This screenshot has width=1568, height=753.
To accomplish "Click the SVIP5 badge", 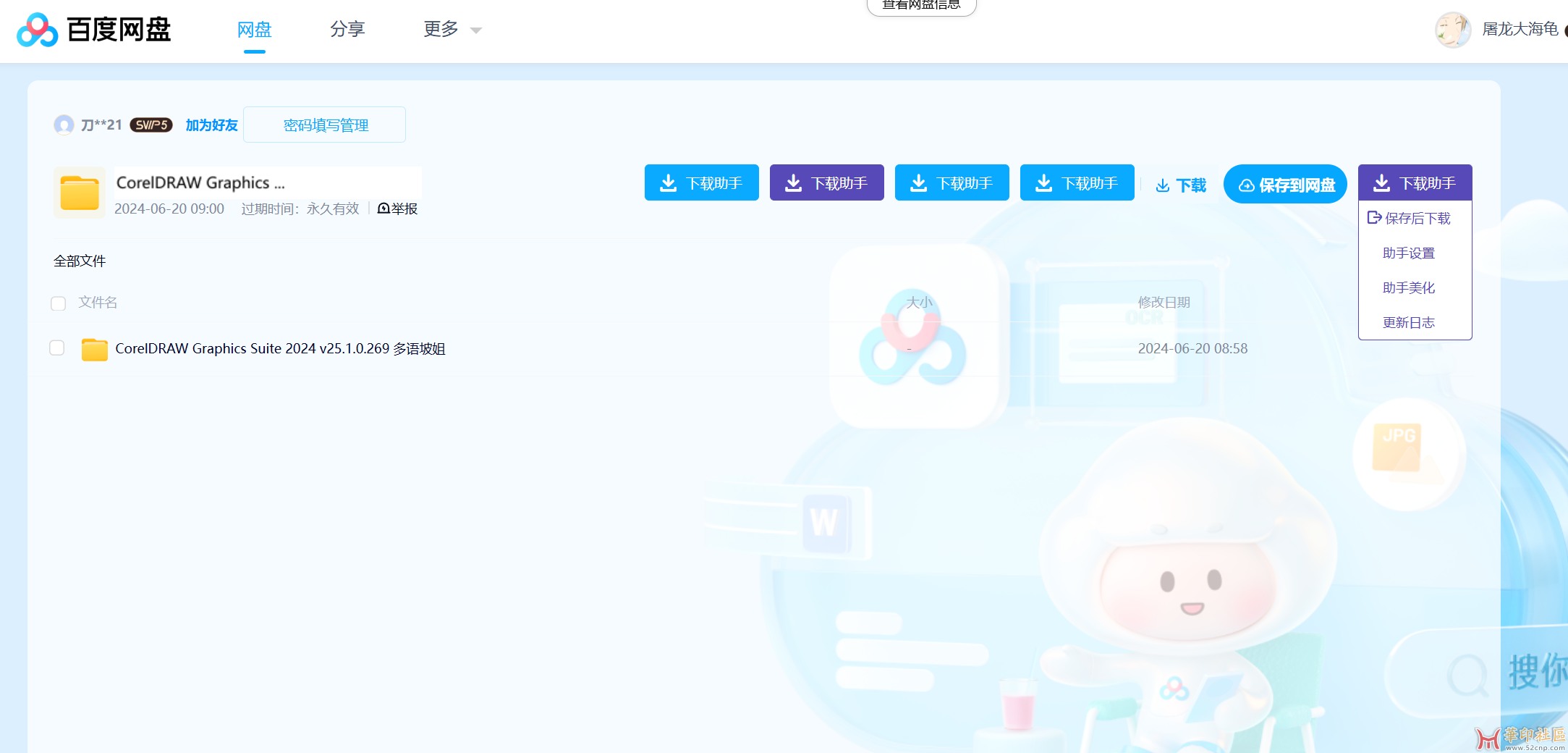I will click(151, 125).
